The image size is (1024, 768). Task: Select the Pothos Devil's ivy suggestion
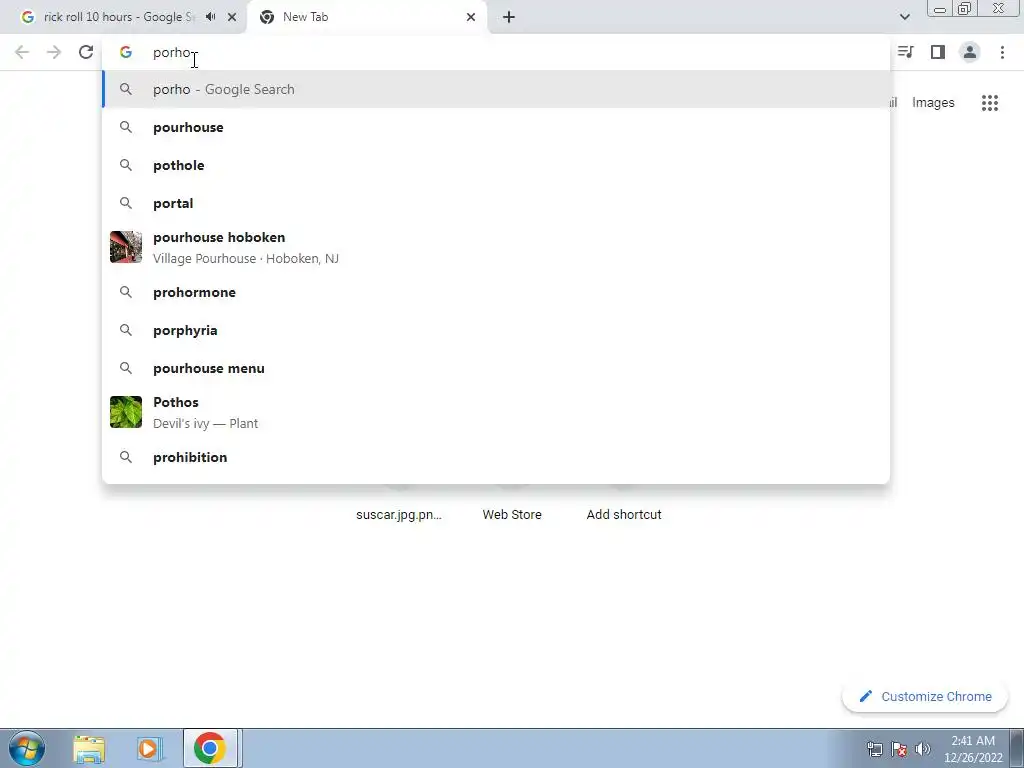point(496,412)
